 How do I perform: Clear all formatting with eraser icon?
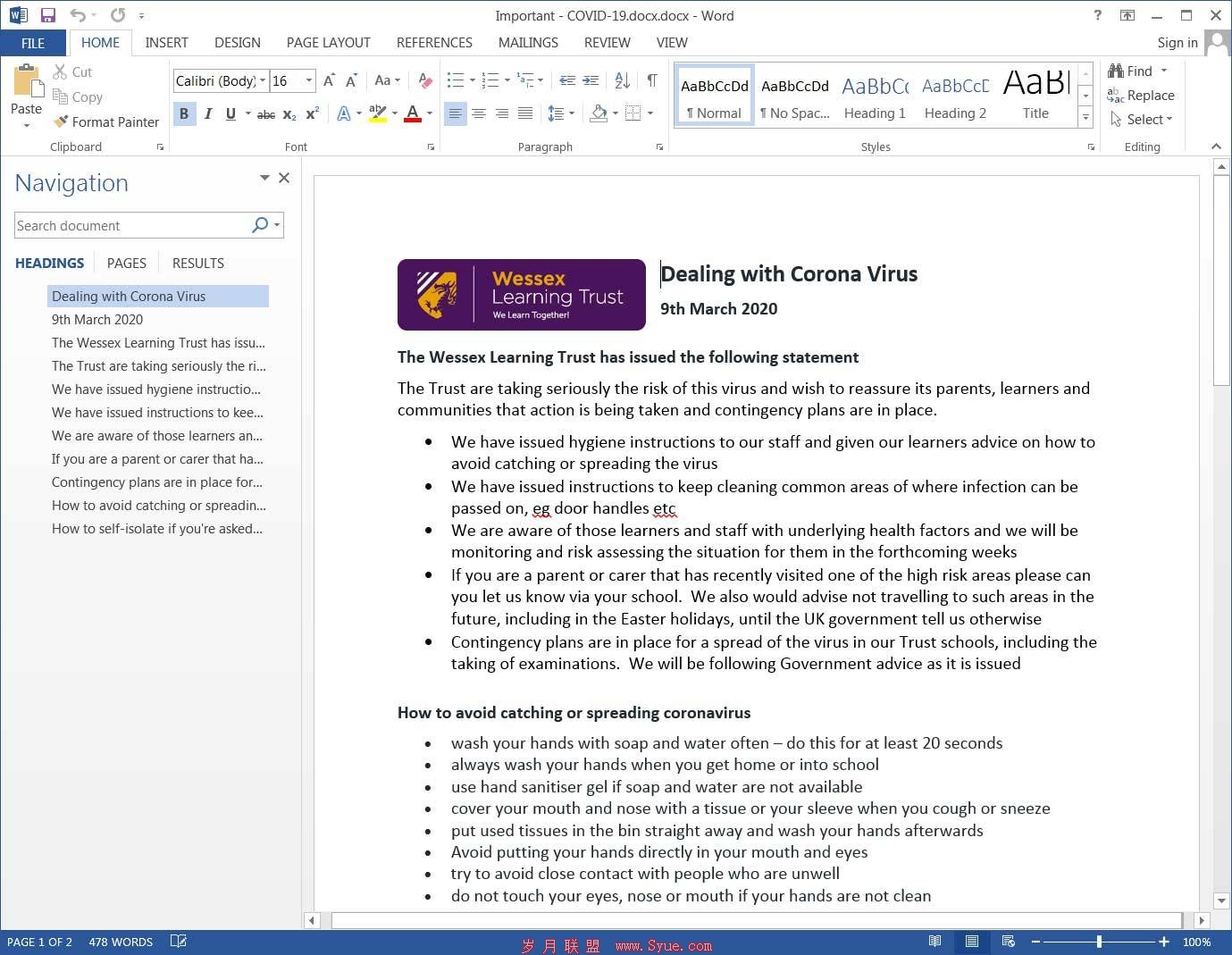point(425,80)
